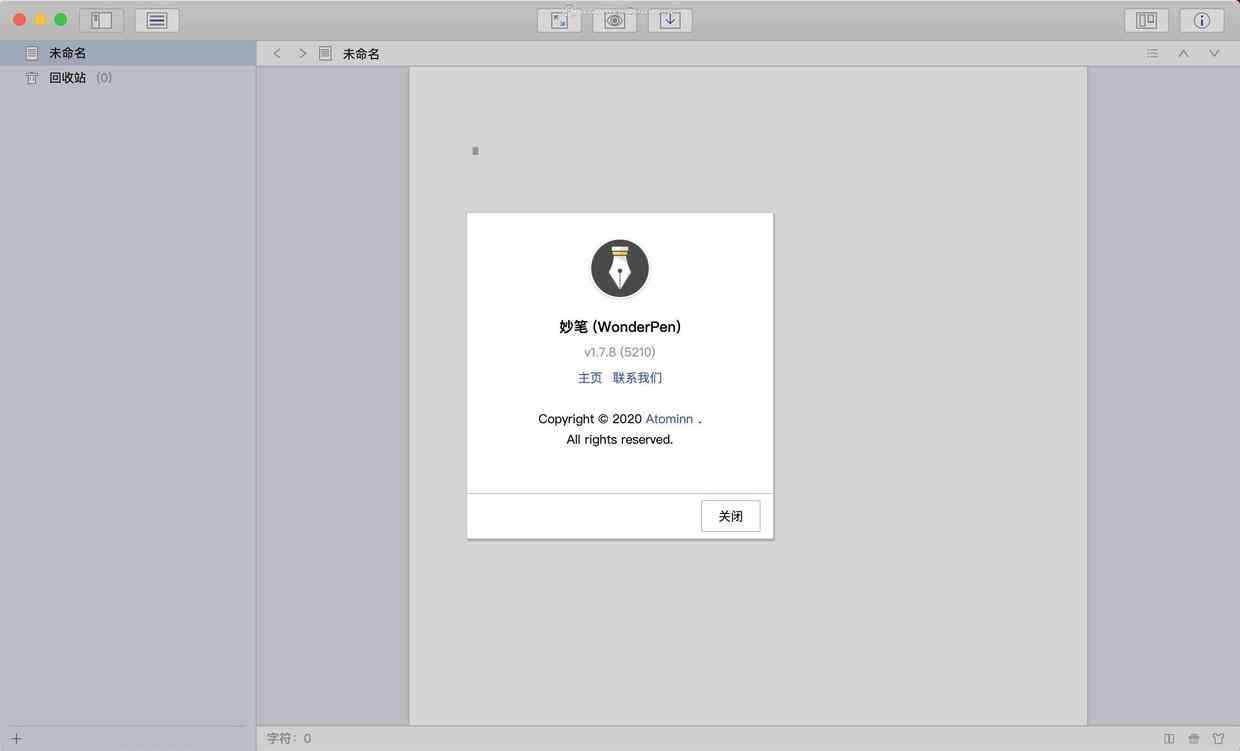Click the eye preview icon

click(x=615, y=20)
